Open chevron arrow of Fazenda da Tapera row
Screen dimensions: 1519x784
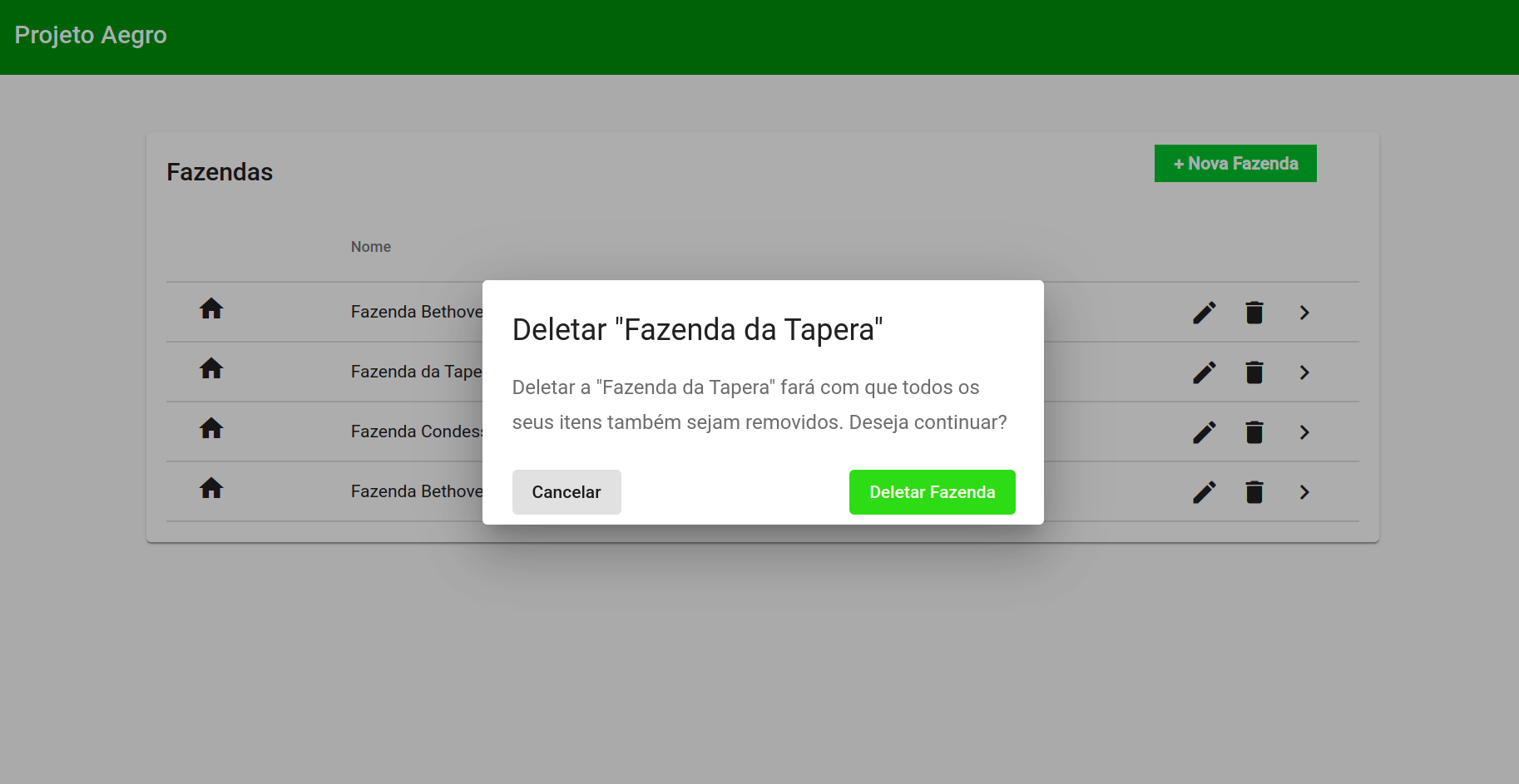[1304, 372]
